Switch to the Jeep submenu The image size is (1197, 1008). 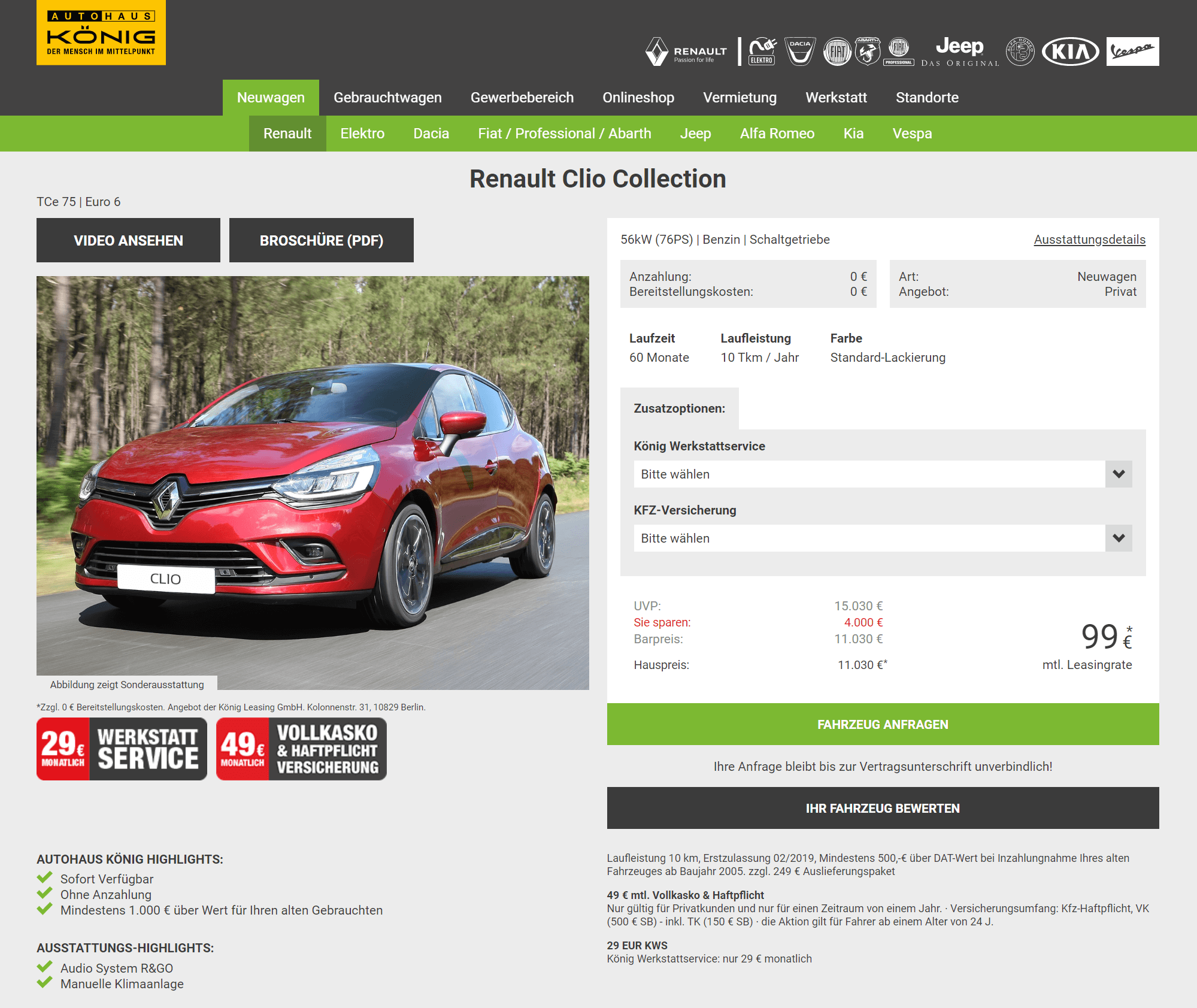[695, 134]
